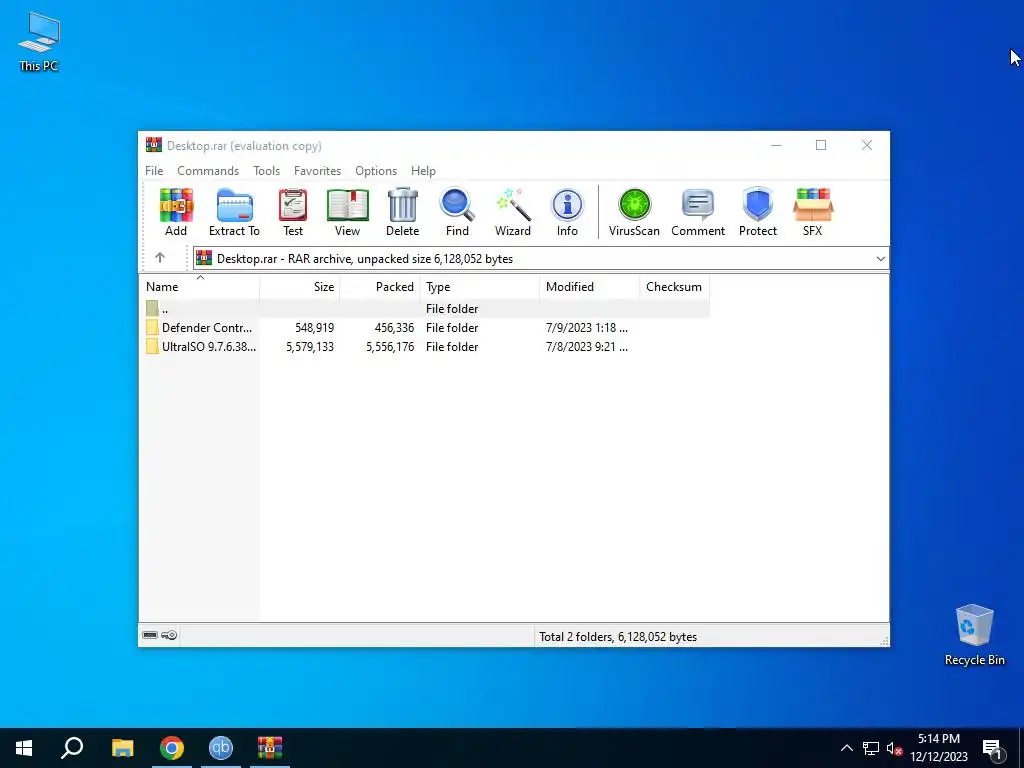Launch the Wizard wand icon
The width and height of the screenshot is (1024, 768).
point(513,212)
